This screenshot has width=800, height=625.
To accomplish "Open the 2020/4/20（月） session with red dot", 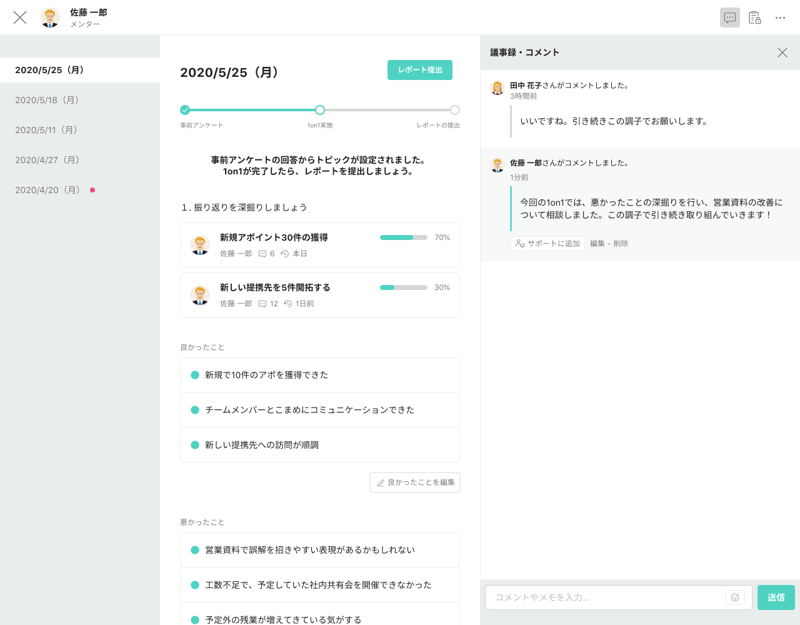I will [x=47, y=190].
